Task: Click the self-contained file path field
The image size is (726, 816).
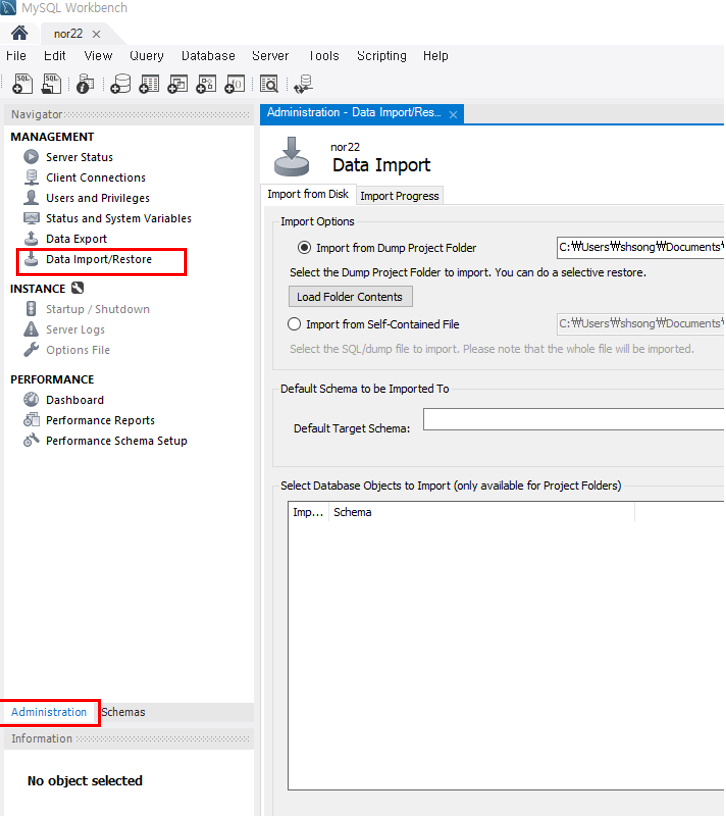Action: click(x=641, y=324)
